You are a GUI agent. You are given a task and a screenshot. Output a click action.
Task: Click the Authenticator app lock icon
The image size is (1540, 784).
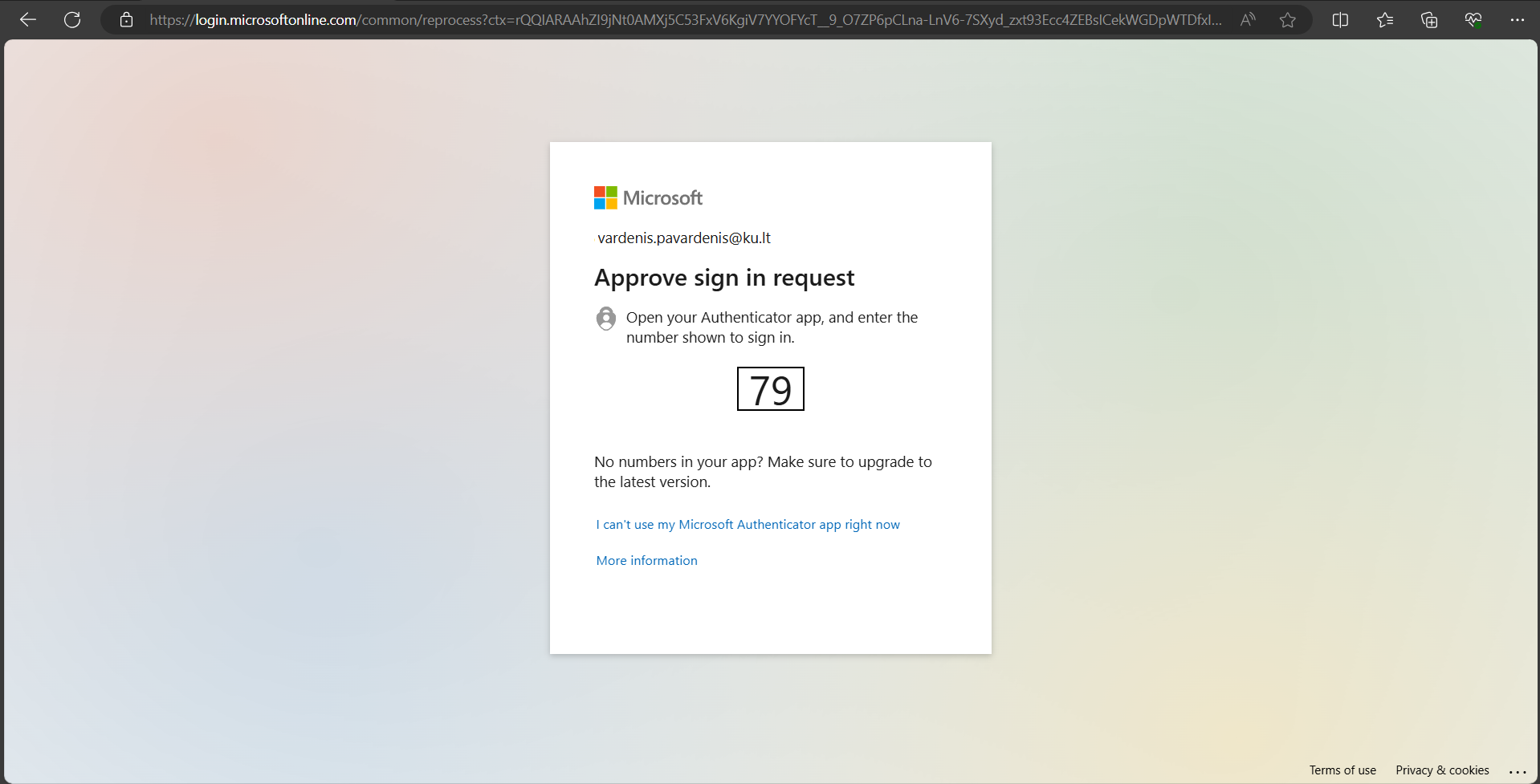606,319
